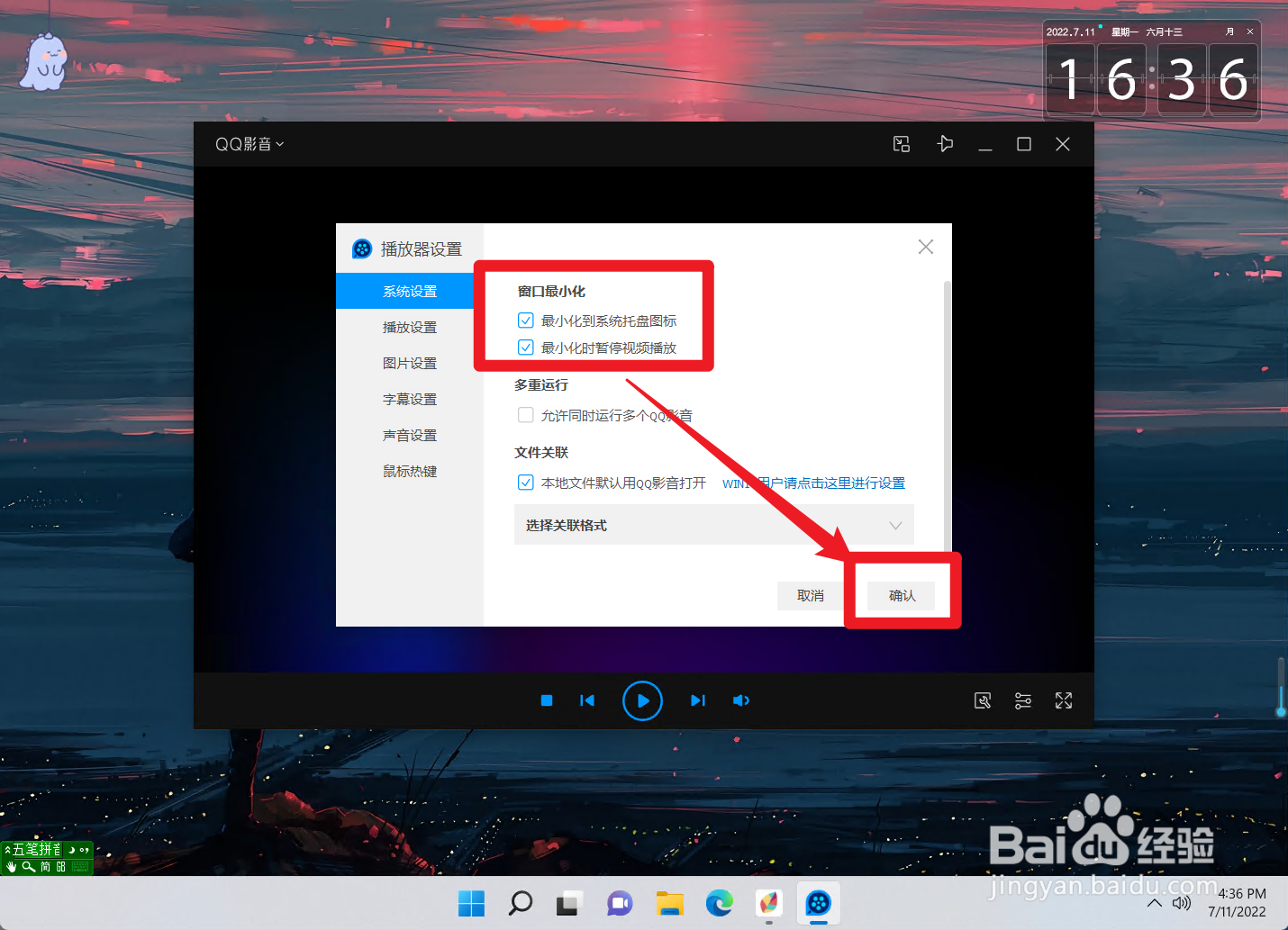Select the 系统设置 tab

[410, 291]
